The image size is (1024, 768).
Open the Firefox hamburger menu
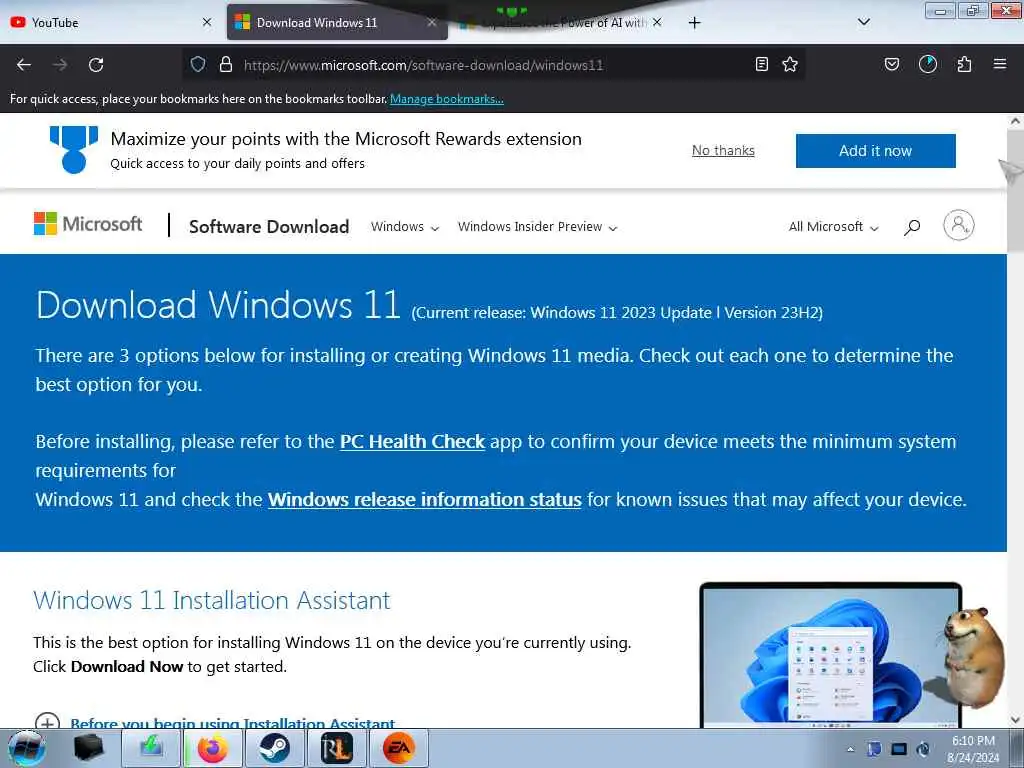point(1000,64)
